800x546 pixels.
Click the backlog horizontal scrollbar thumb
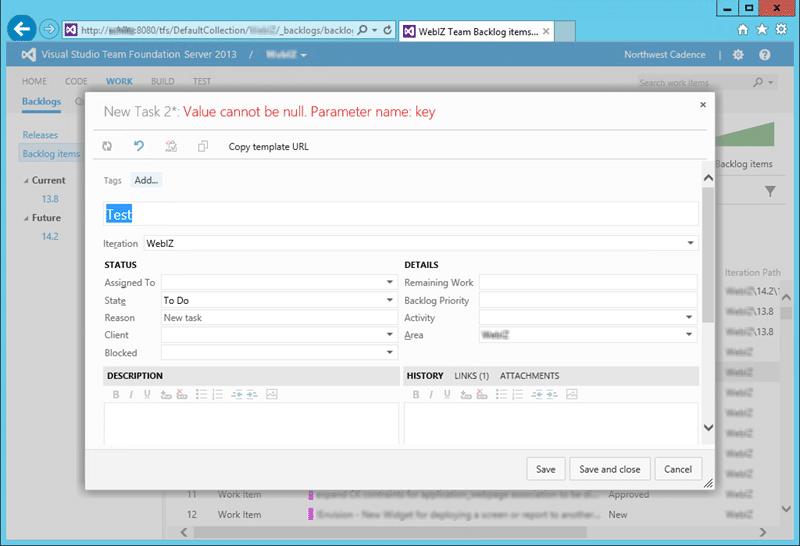390,532
